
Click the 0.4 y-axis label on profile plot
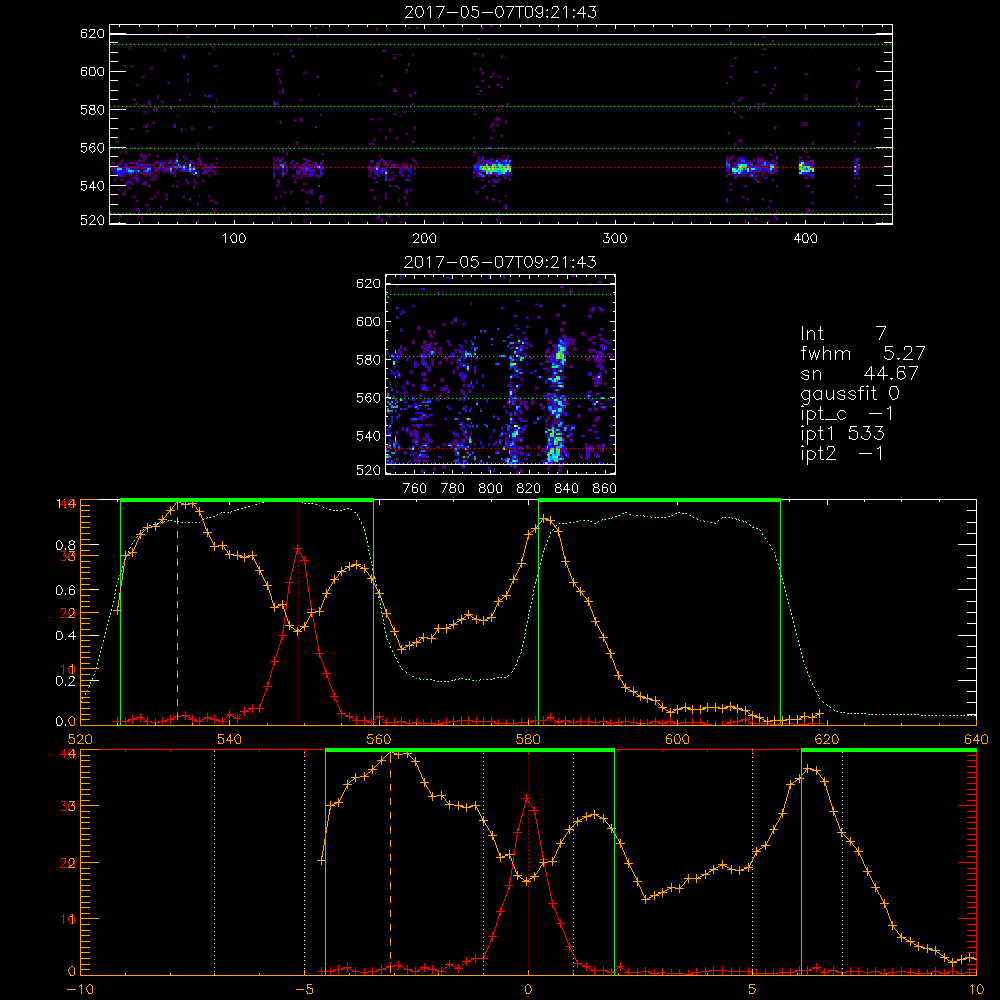66,636
